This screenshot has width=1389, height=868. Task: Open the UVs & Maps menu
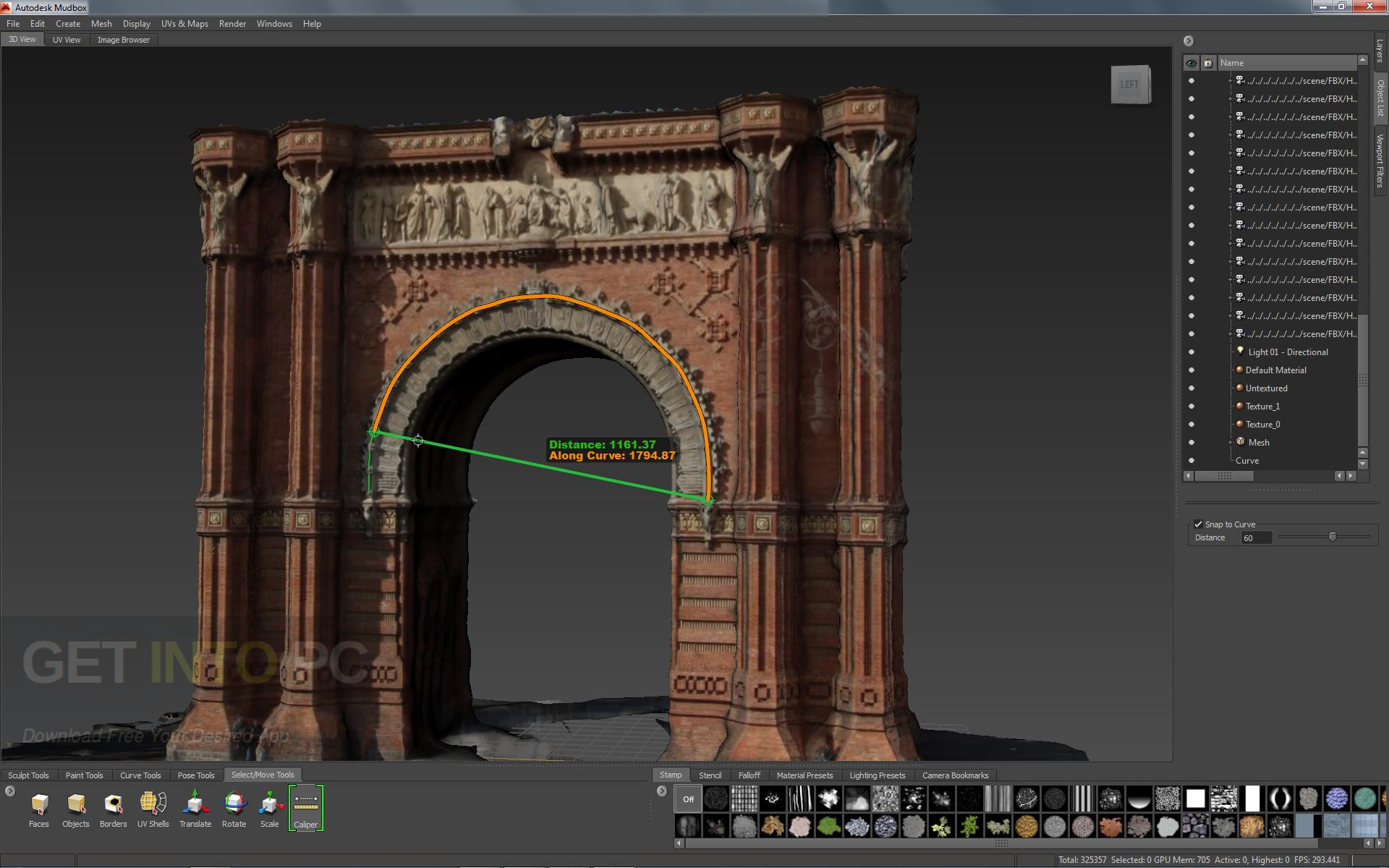click(184, 24)
